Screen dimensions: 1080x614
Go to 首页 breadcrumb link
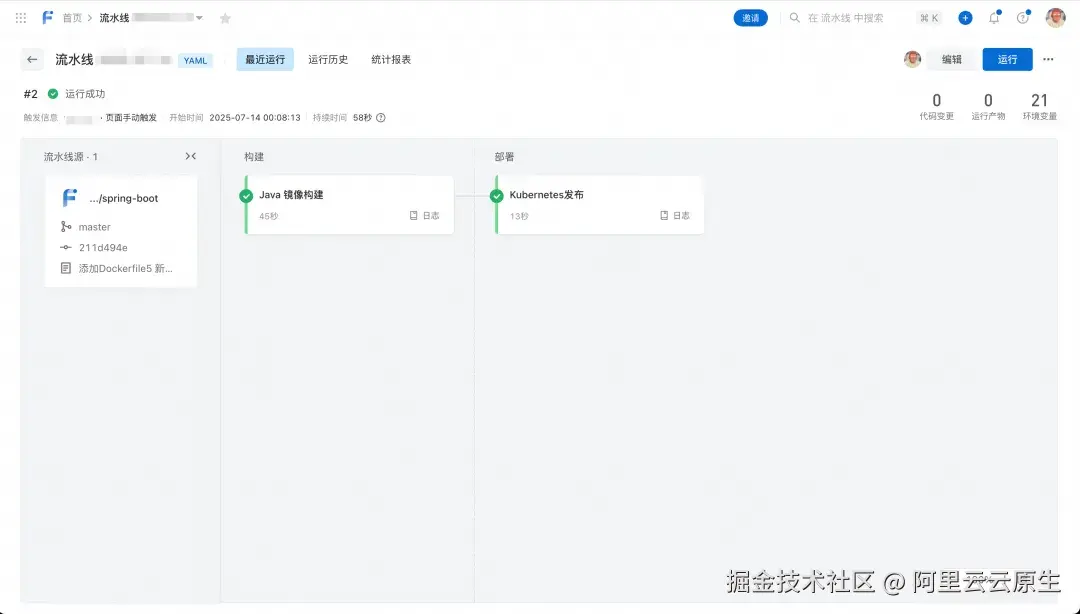click(x=72, y=18)
